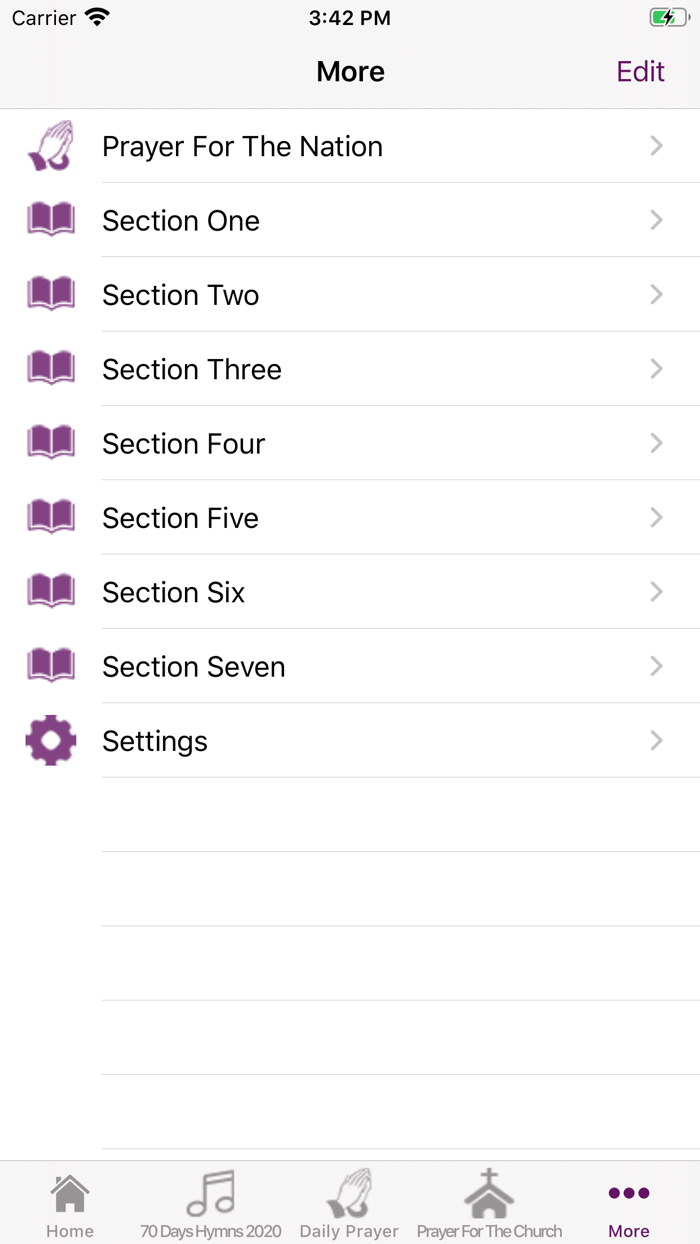The image size is (700, 1244).
Task: Tap the chevron on the Settings row
Action: pos(657,740)
